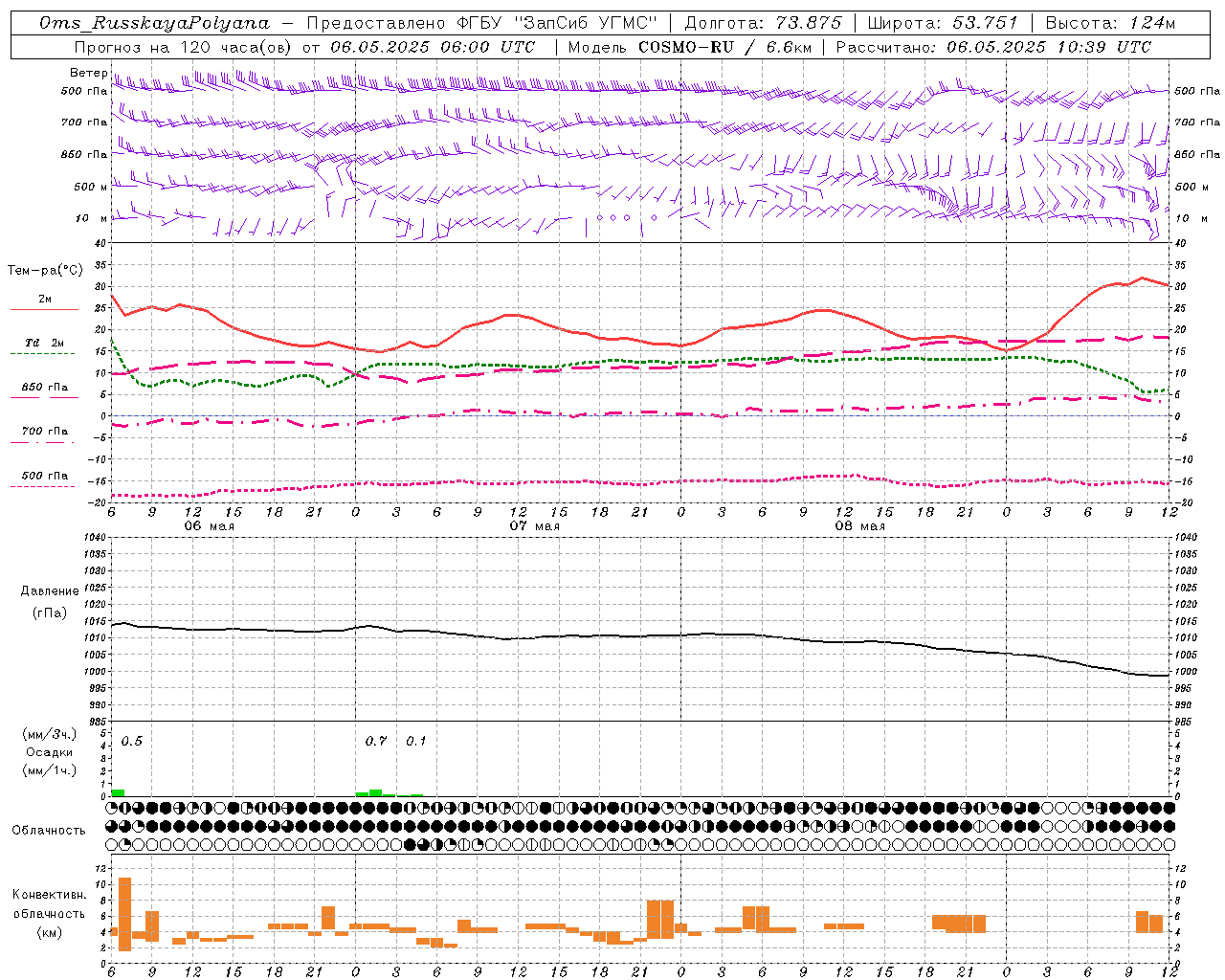This screenshot has height=980, width=1225.
Task: Select the longitude value Долгота: 73.875
Action: tap(764, 23)
